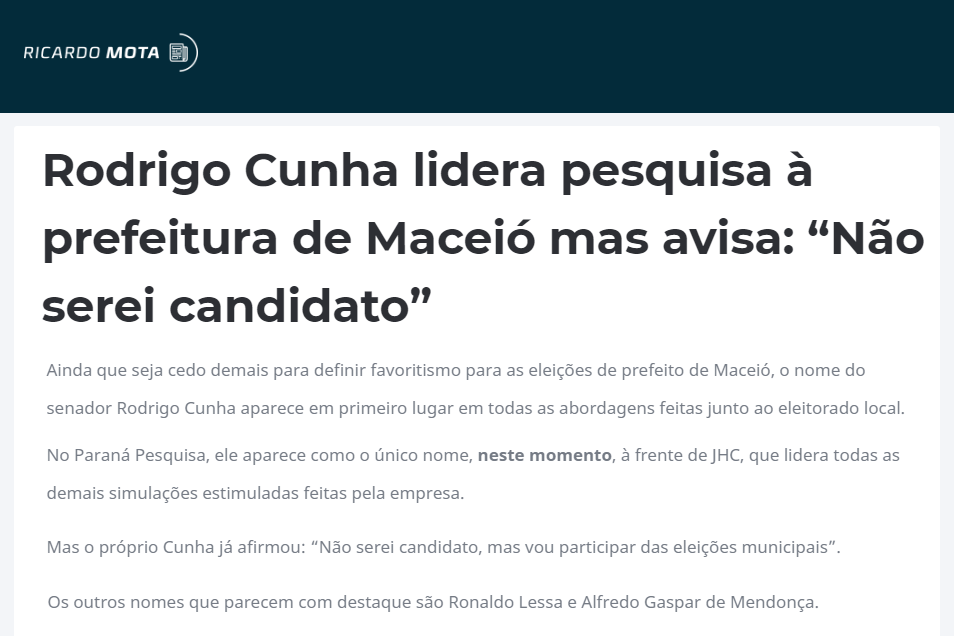Click the newspaper icon in the site logo

[180, 53]
